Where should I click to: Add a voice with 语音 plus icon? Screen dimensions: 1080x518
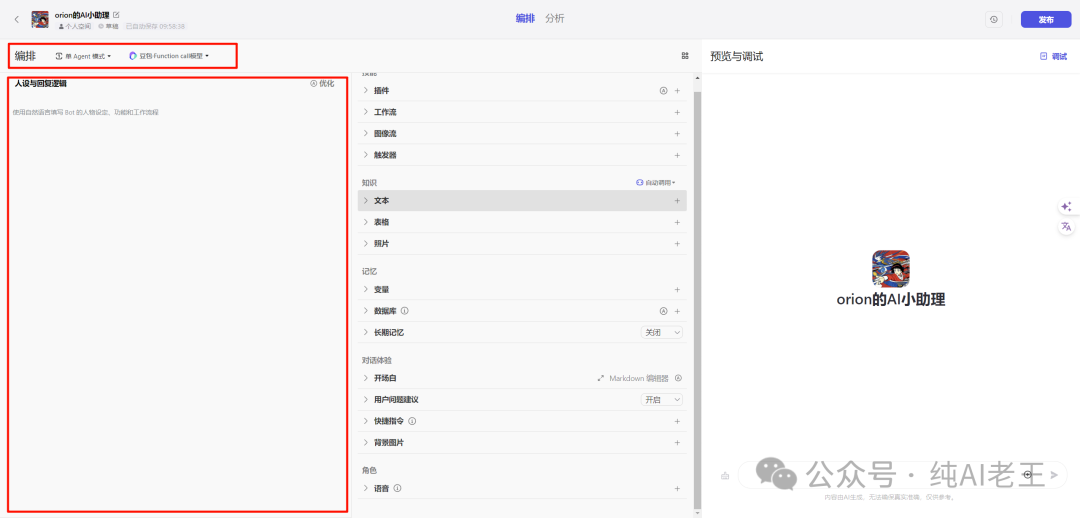click(x=677, y=488)
